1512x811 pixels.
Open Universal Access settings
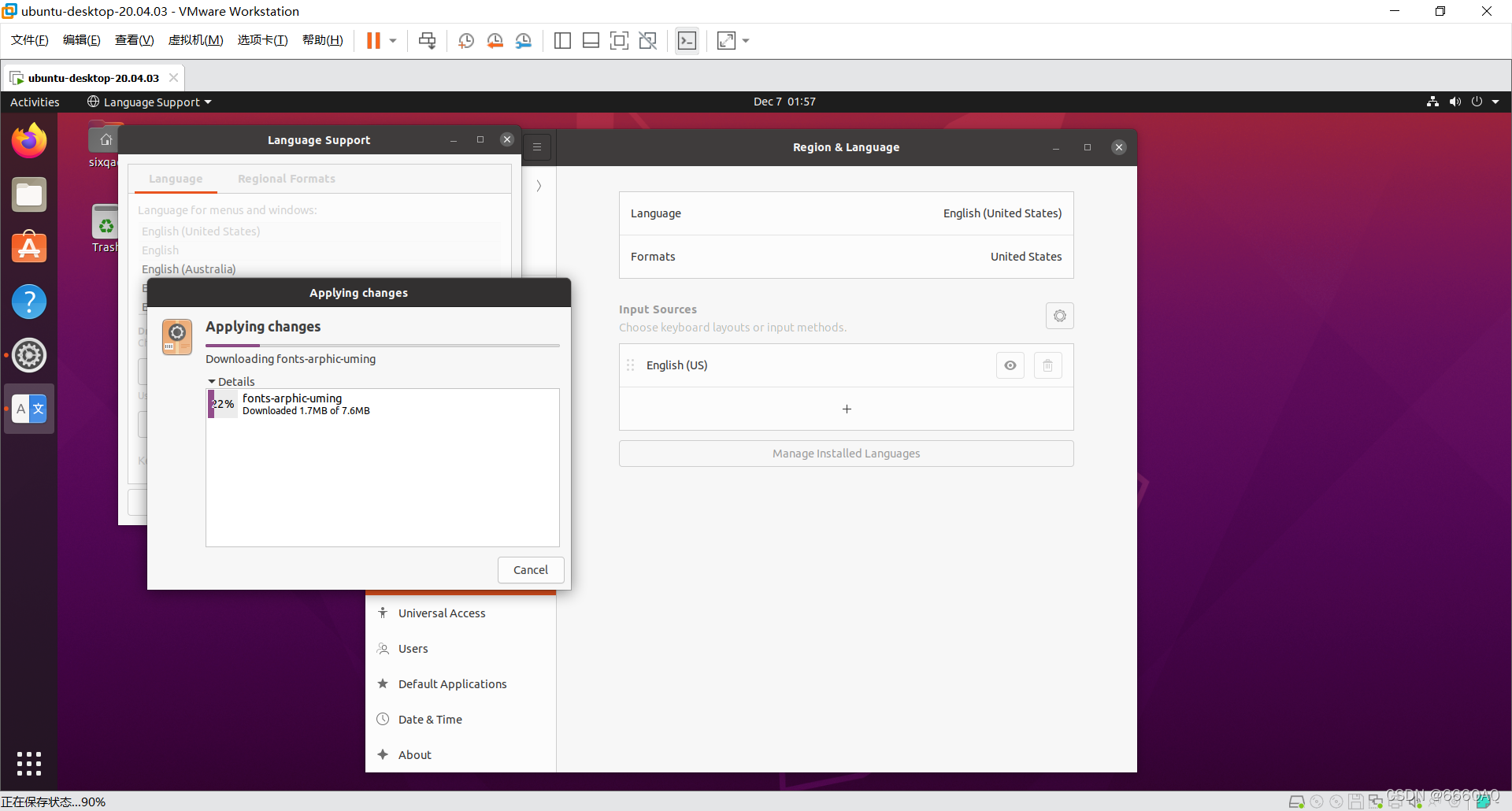pos(461,613)
